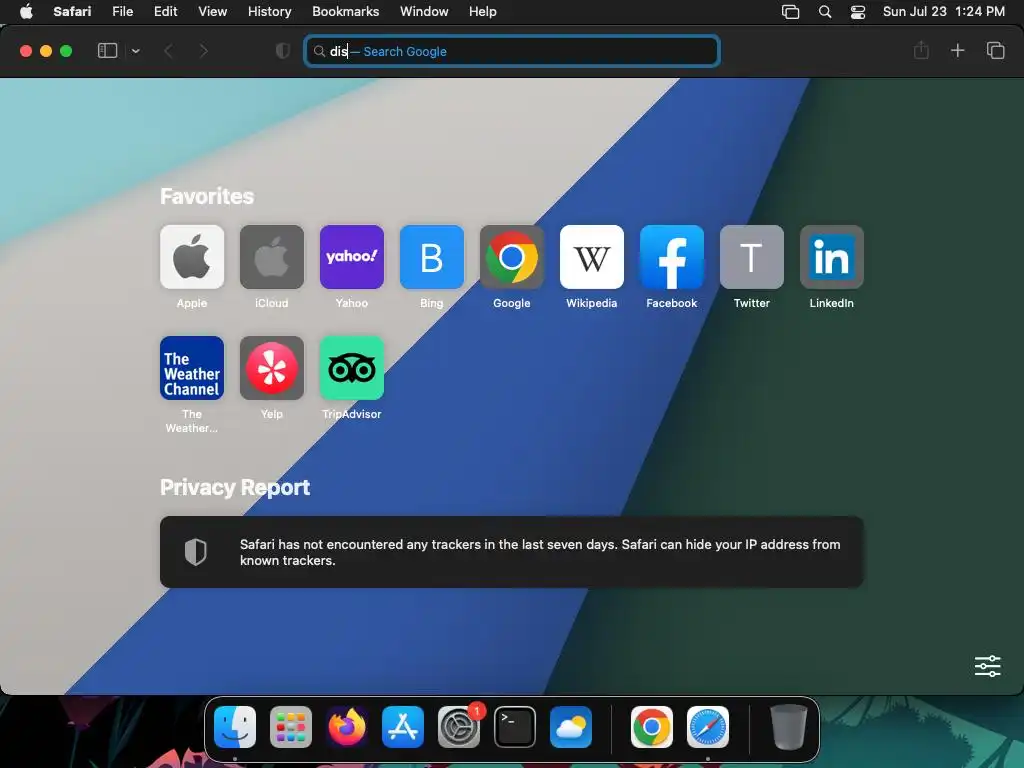Open App Store from the Dock
Screen dimensions: 1024x768
(x=402, y=726)
